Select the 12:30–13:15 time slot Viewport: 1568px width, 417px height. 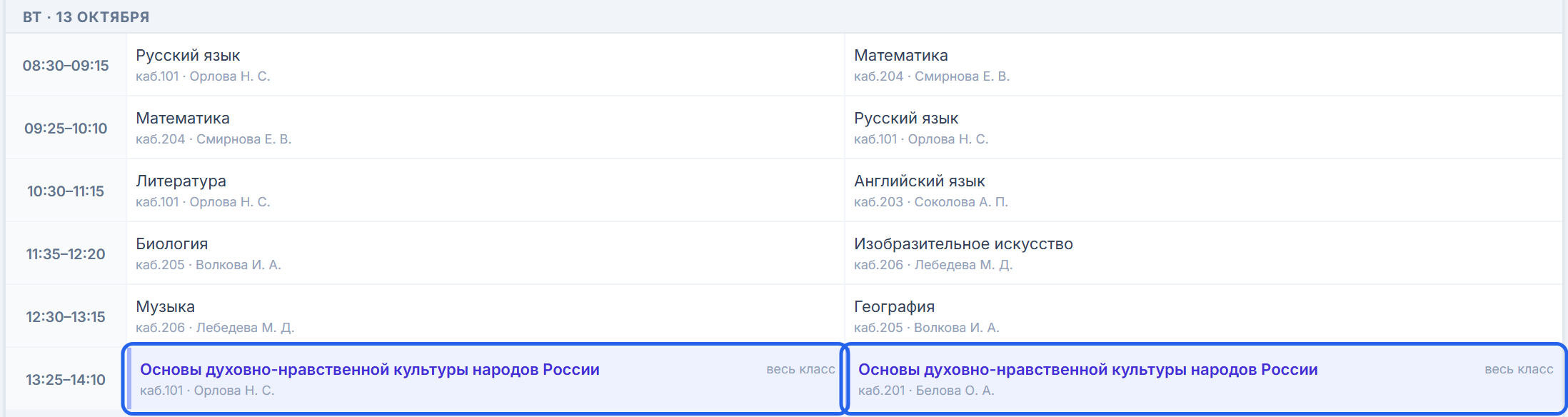coord(66,316)
